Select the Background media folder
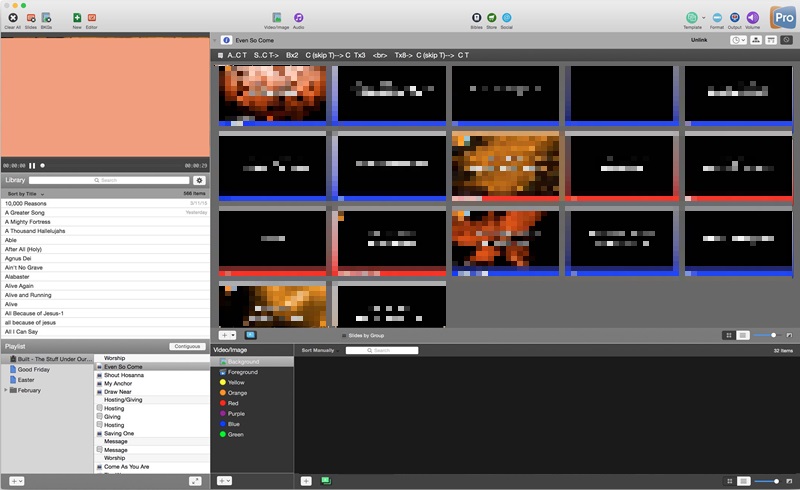This screenshot has height=490, width=800. pyautogui.click(x=253, y=361)
